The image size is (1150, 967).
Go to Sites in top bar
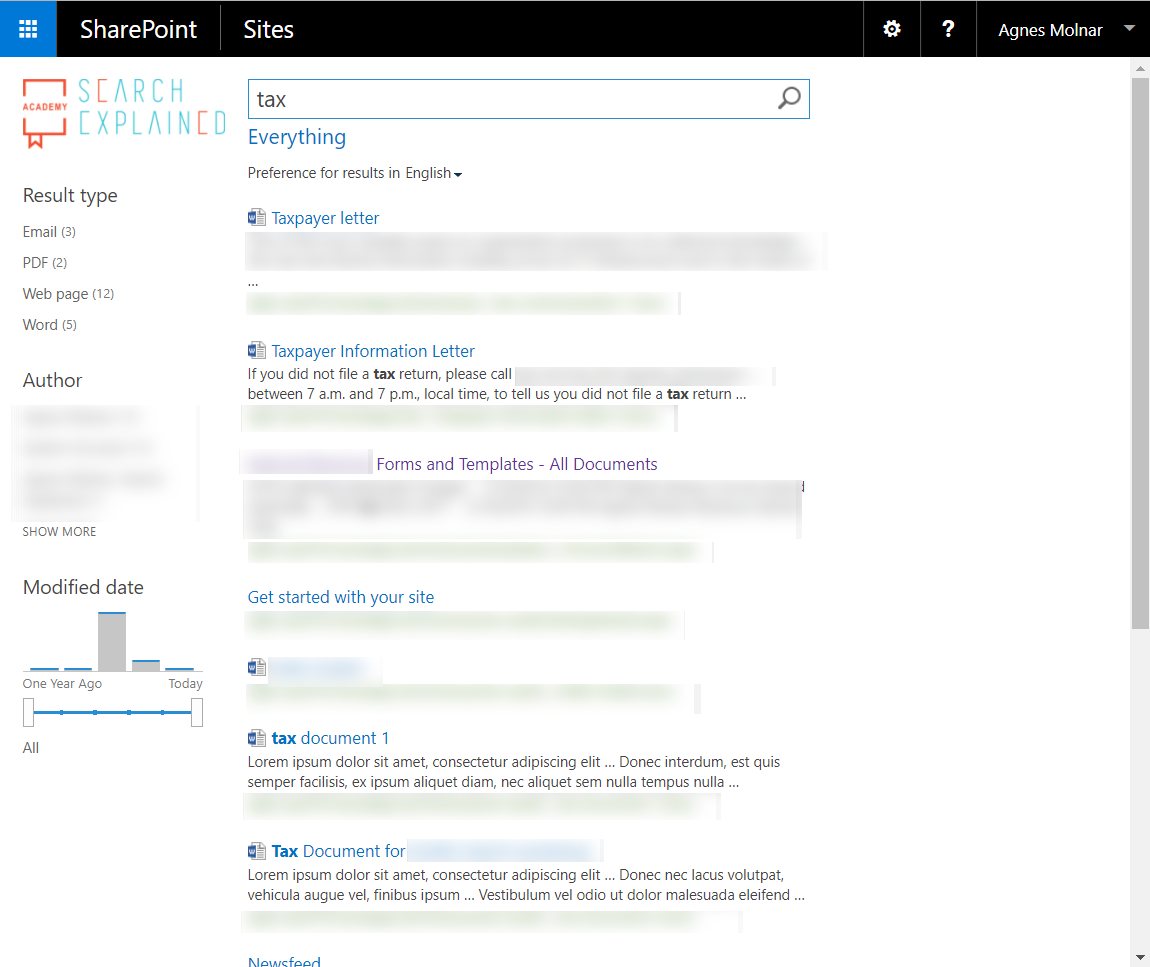pyautogui.click(x=268, y=29)
